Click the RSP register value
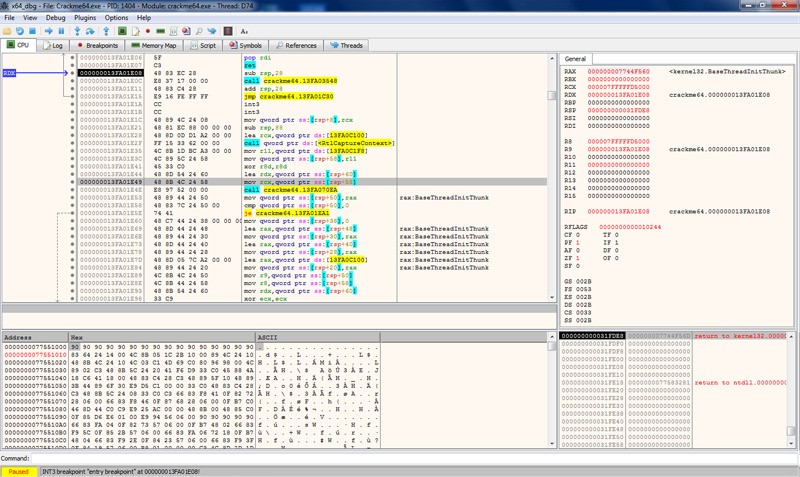This screenshot has width=800, height=477. (618, 110)
